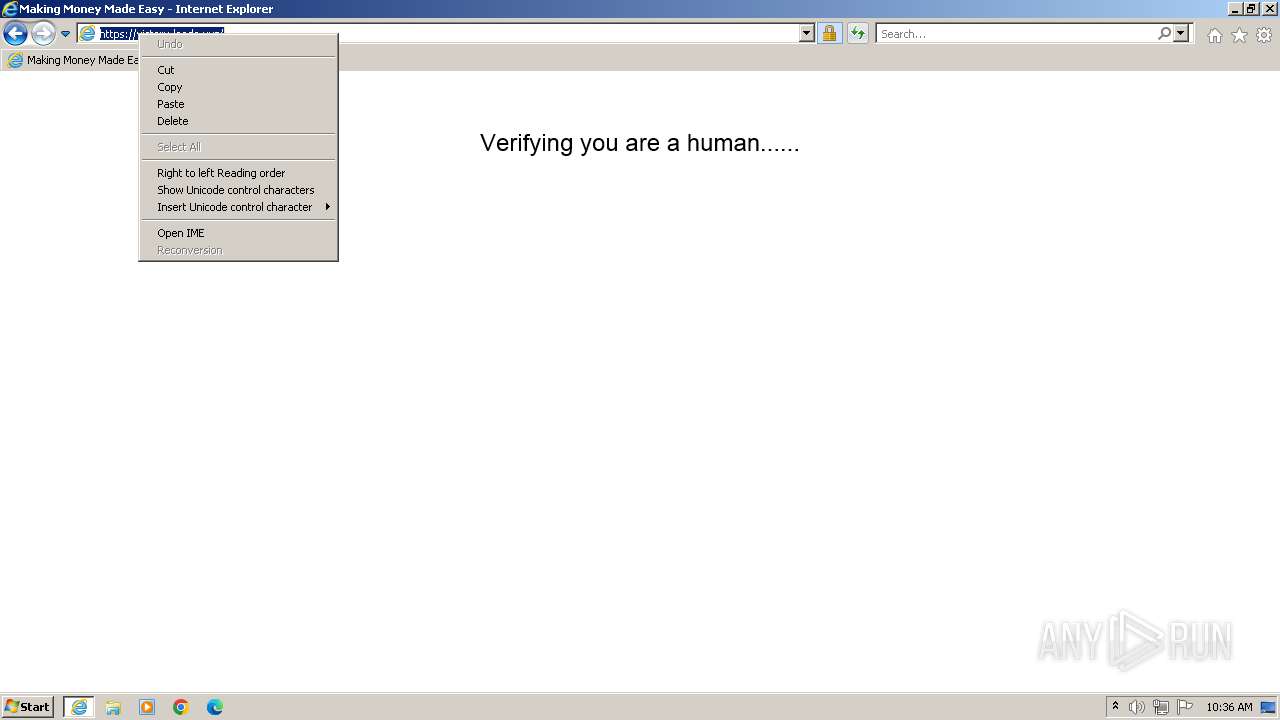The width and height of the screenshot is (1280, 720).
Task: Open the Windows Start button
Action: pos(28,707)
